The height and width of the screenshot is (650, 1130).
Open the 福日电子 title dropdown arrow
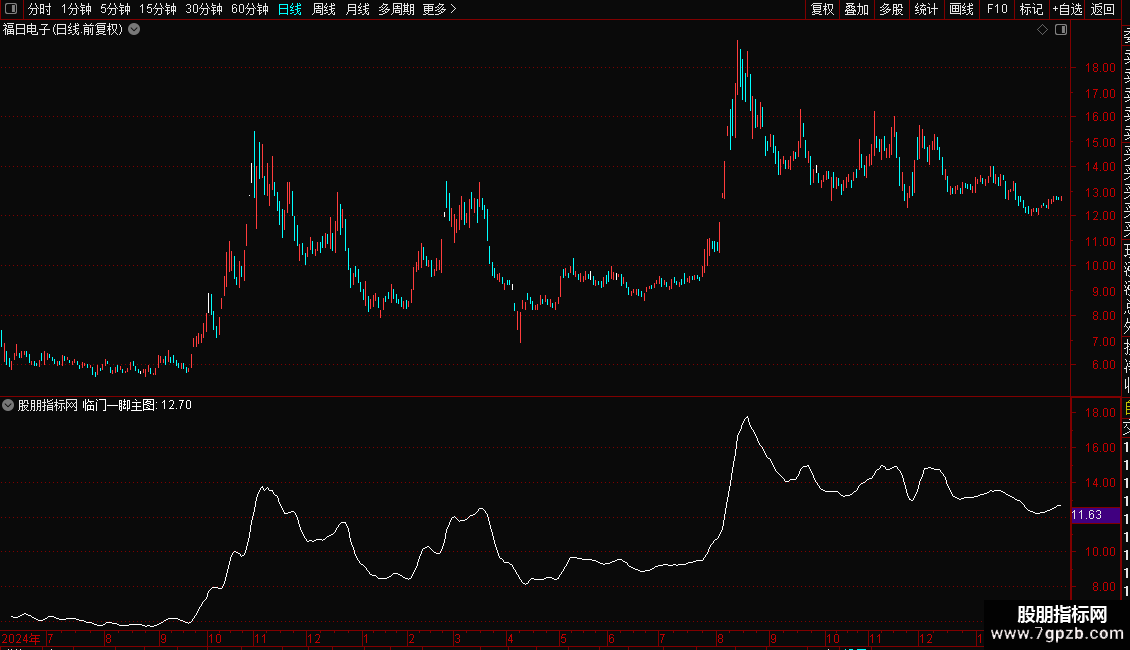point(134,30)
